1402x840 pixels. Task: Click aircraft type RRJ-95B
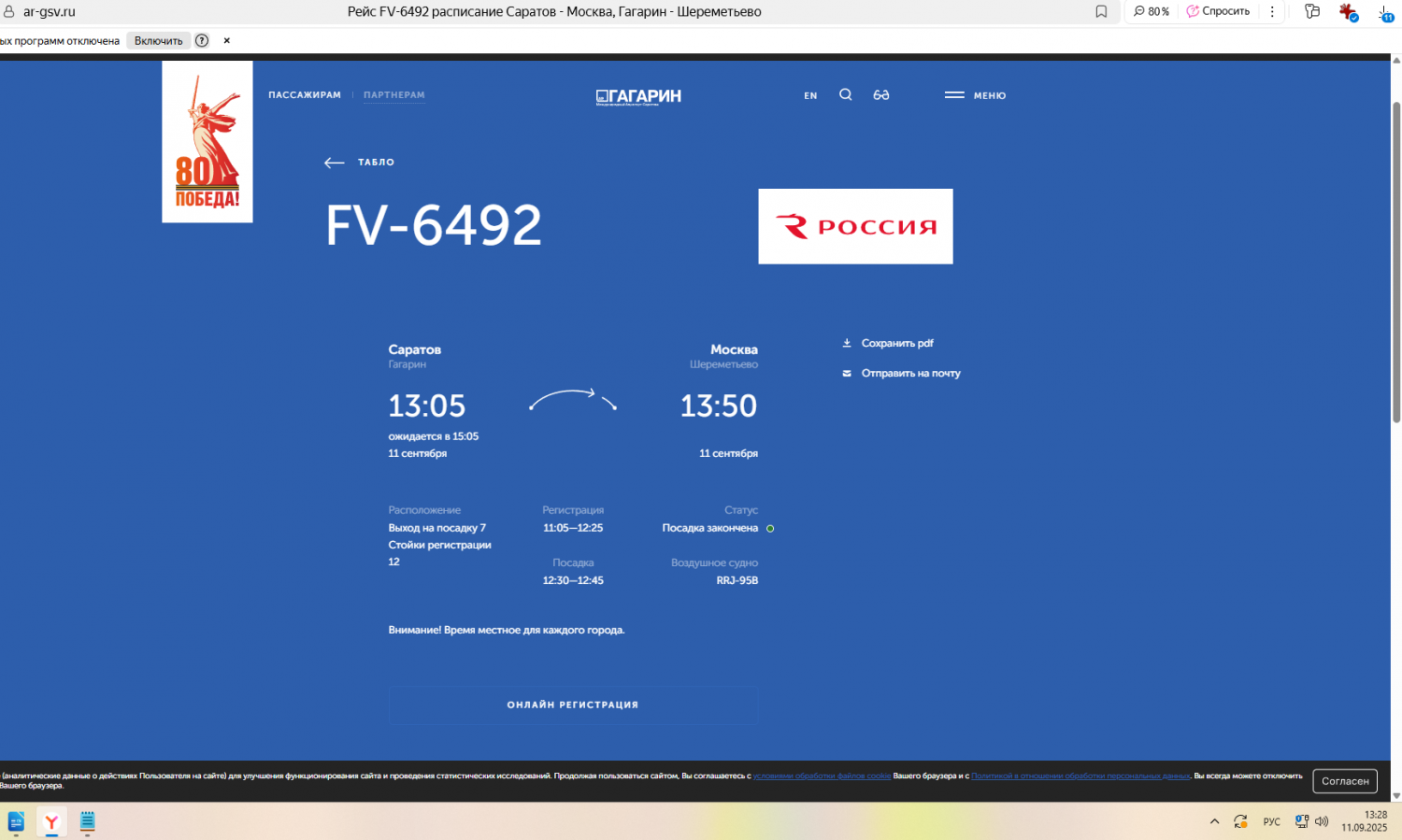[x=737, y=581]
